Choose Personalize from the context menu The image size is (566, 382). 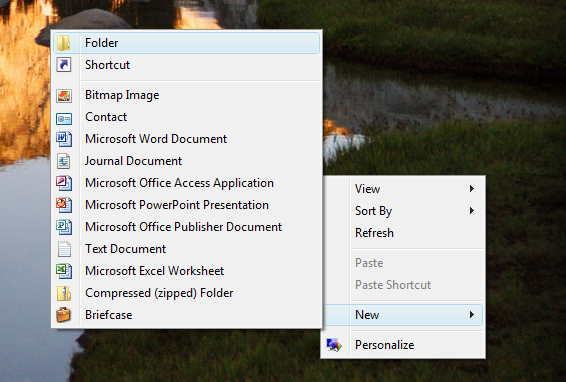tap(403, 345)
